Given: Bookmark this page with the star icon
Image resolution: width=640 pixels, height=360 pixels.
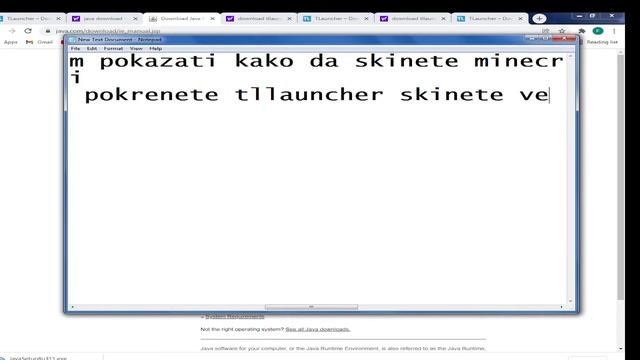Looking at the screenshot, I should click(562, 31).
